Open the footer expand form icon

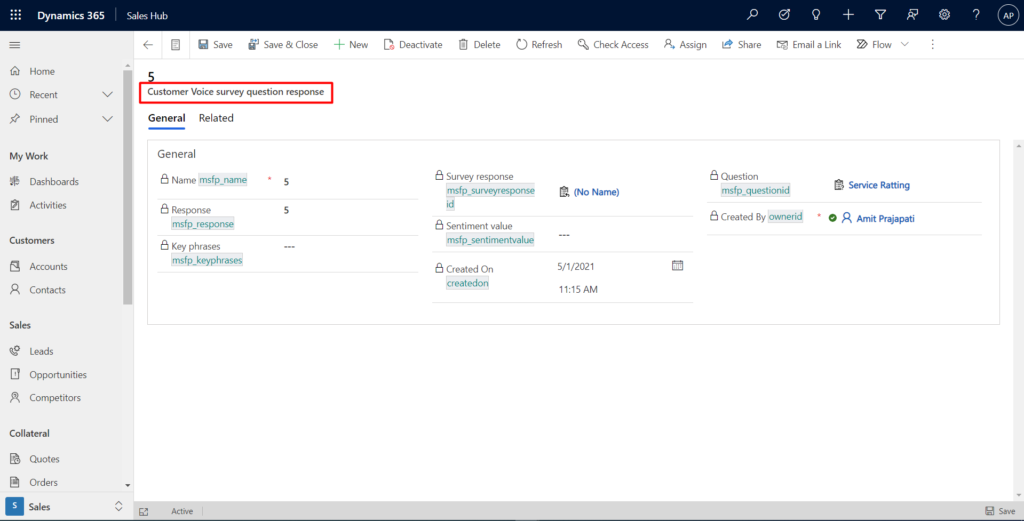(x=144, y=512)
